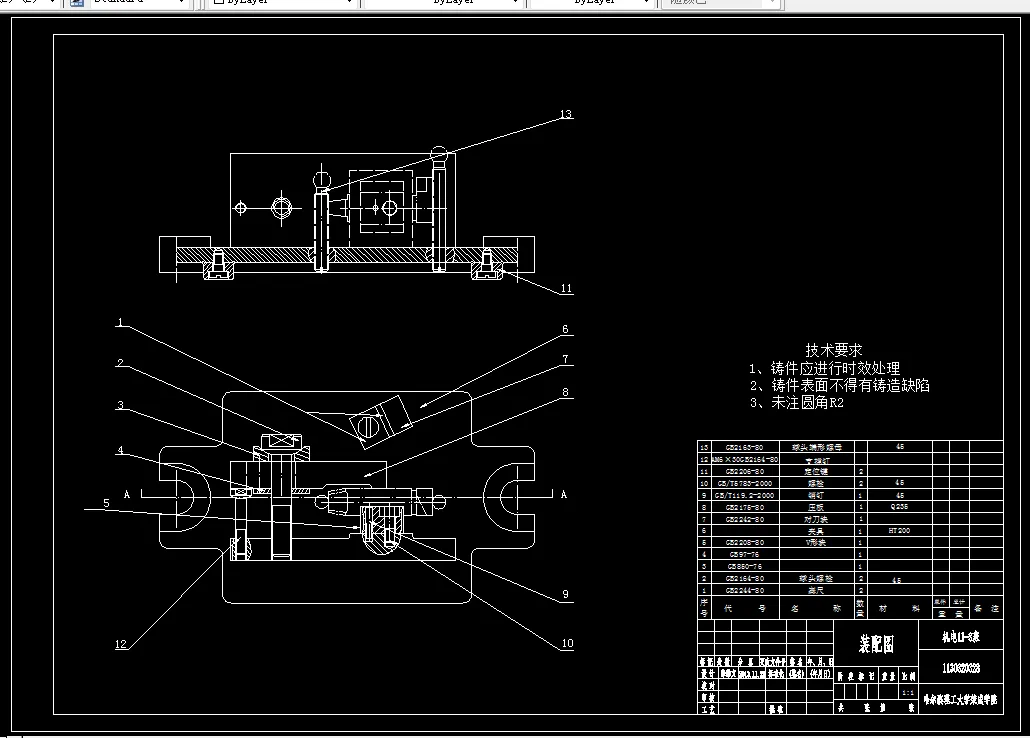Click the 序号 column header

704,609
